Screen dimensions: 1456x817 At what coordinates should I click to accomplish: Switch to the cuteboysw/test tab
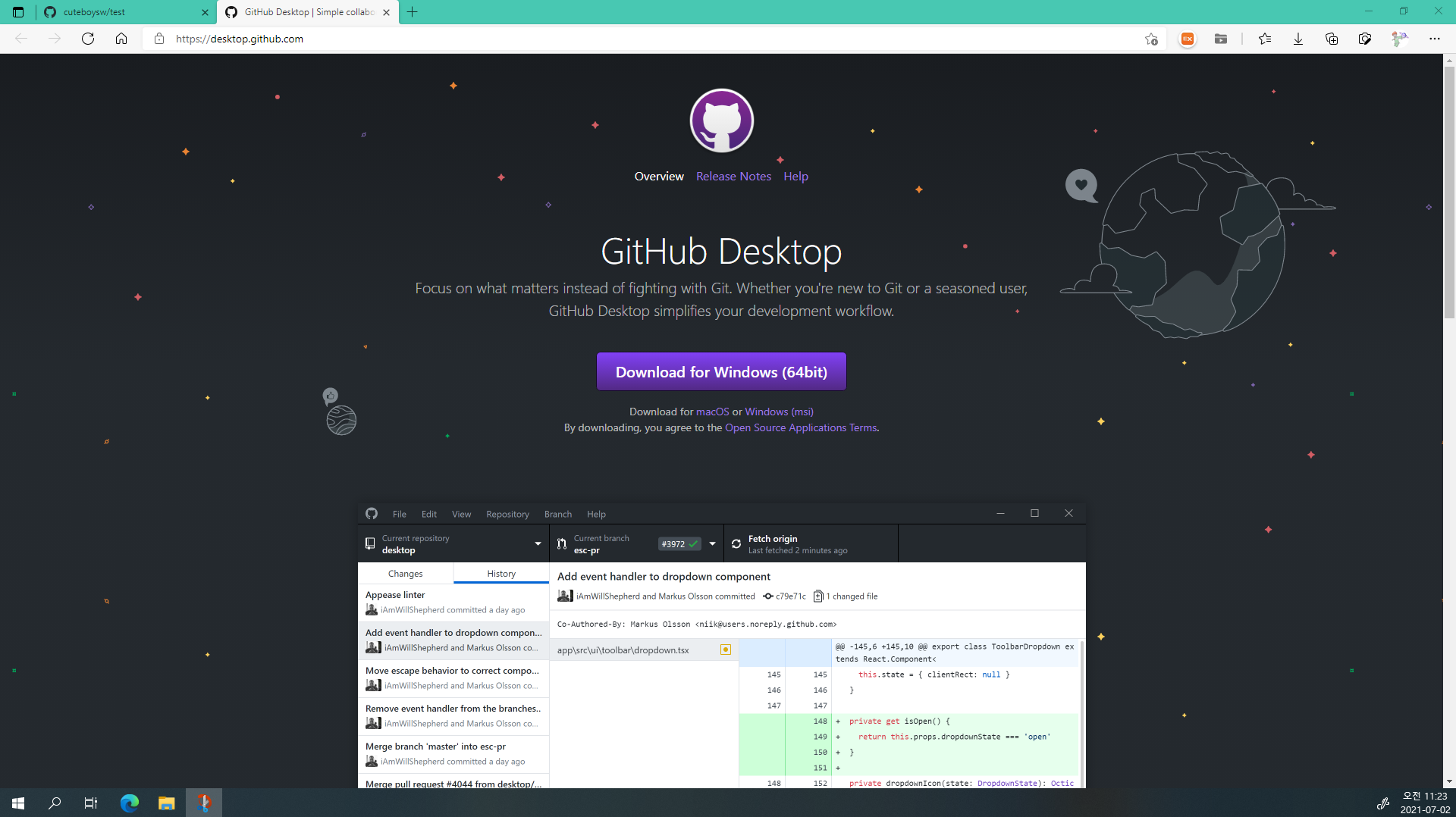click(x=125, y=12)
